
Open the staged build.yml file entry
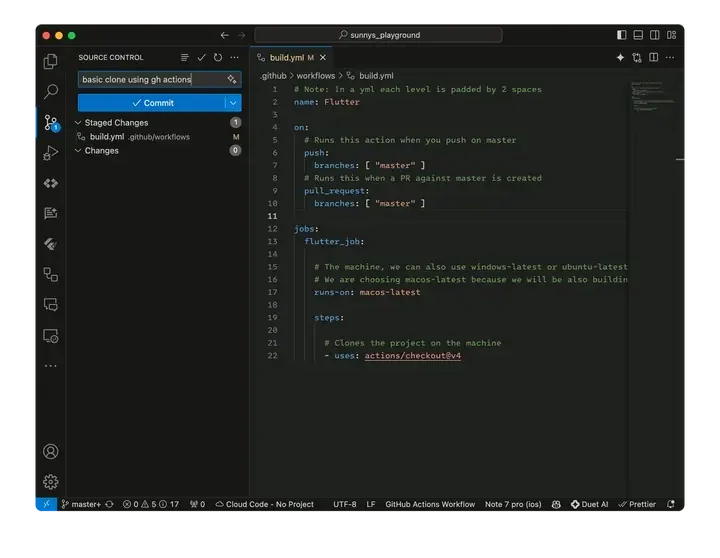click(x=156, y=137)
